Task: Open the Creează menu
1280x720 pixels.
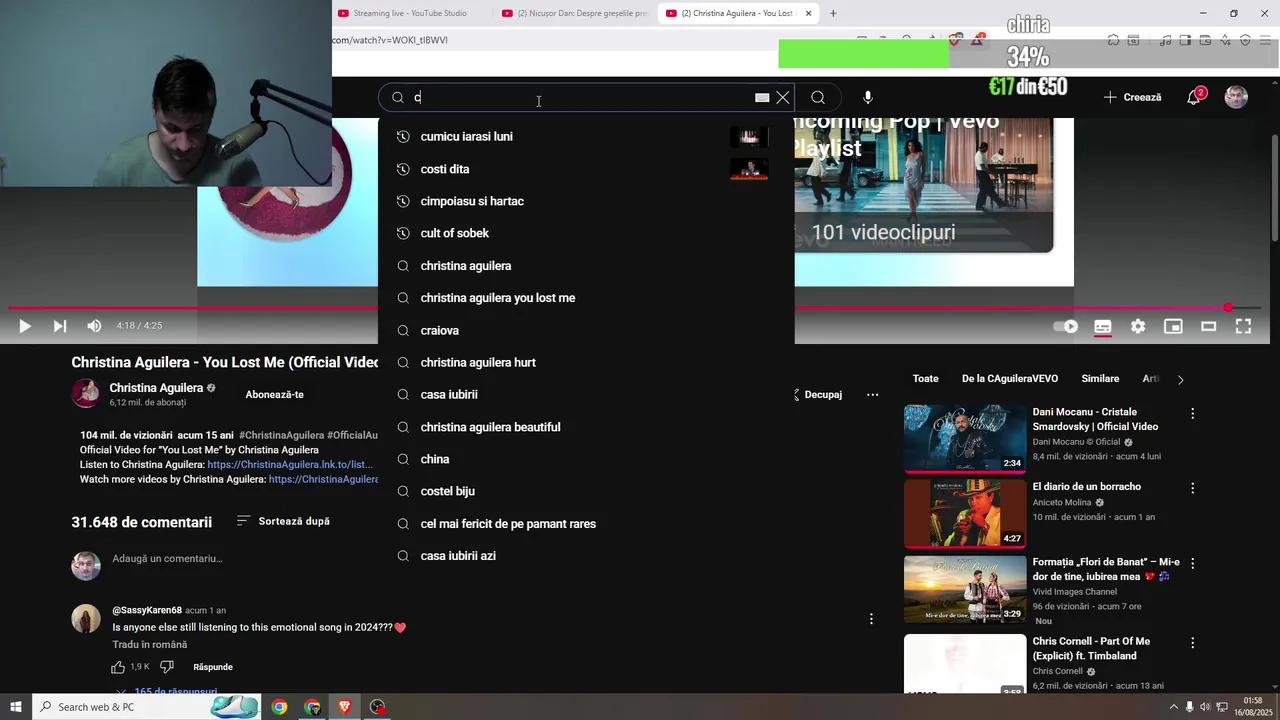Action: click(x=1132, y=97)
